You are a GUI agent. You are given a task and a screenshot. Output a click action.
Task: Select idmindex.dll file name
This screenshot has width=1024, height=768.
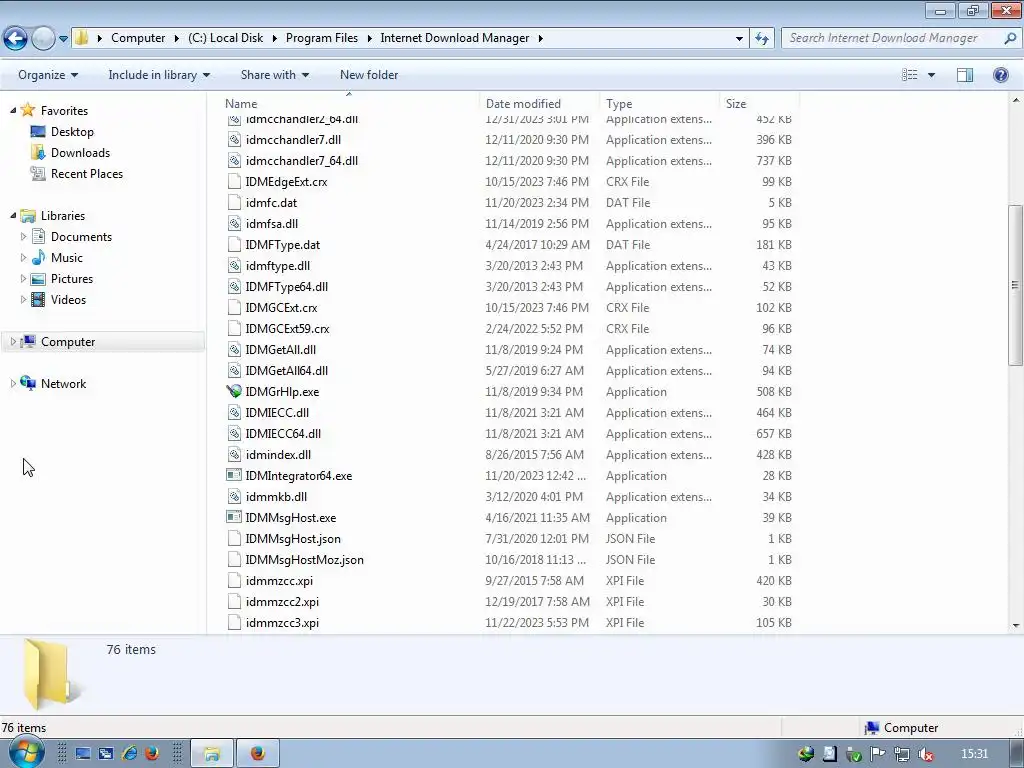pyautogui.click(x=278, y=455)
